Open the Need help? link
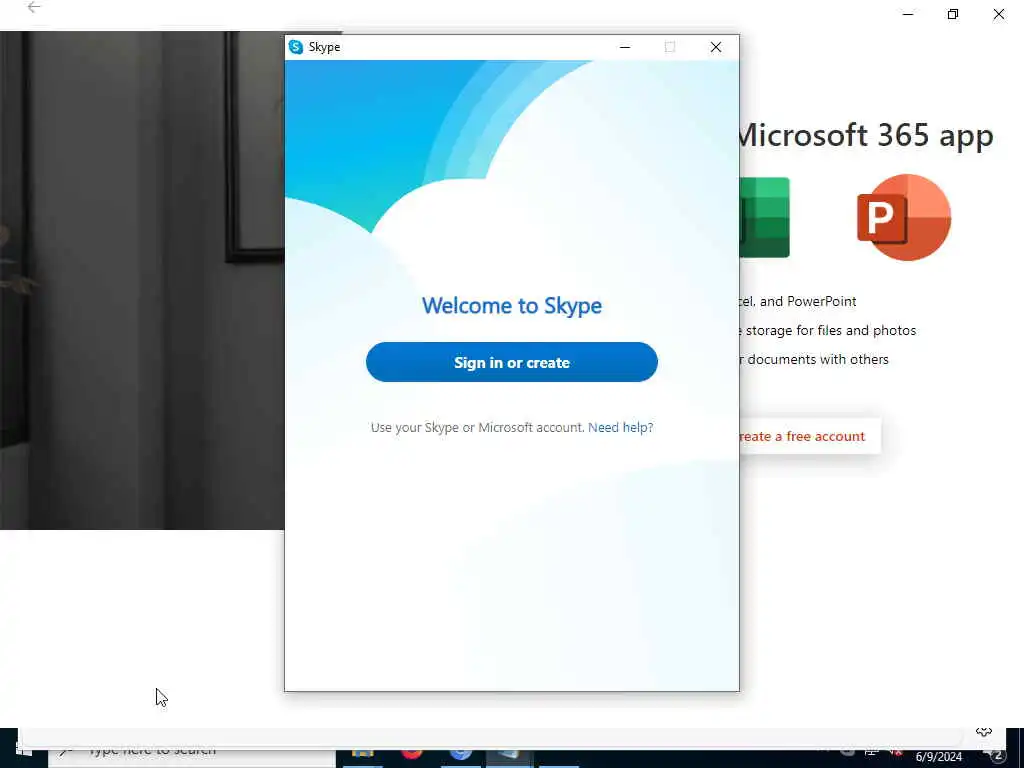The height and width of the screenshot is (768, 1024). click(620, 427)
